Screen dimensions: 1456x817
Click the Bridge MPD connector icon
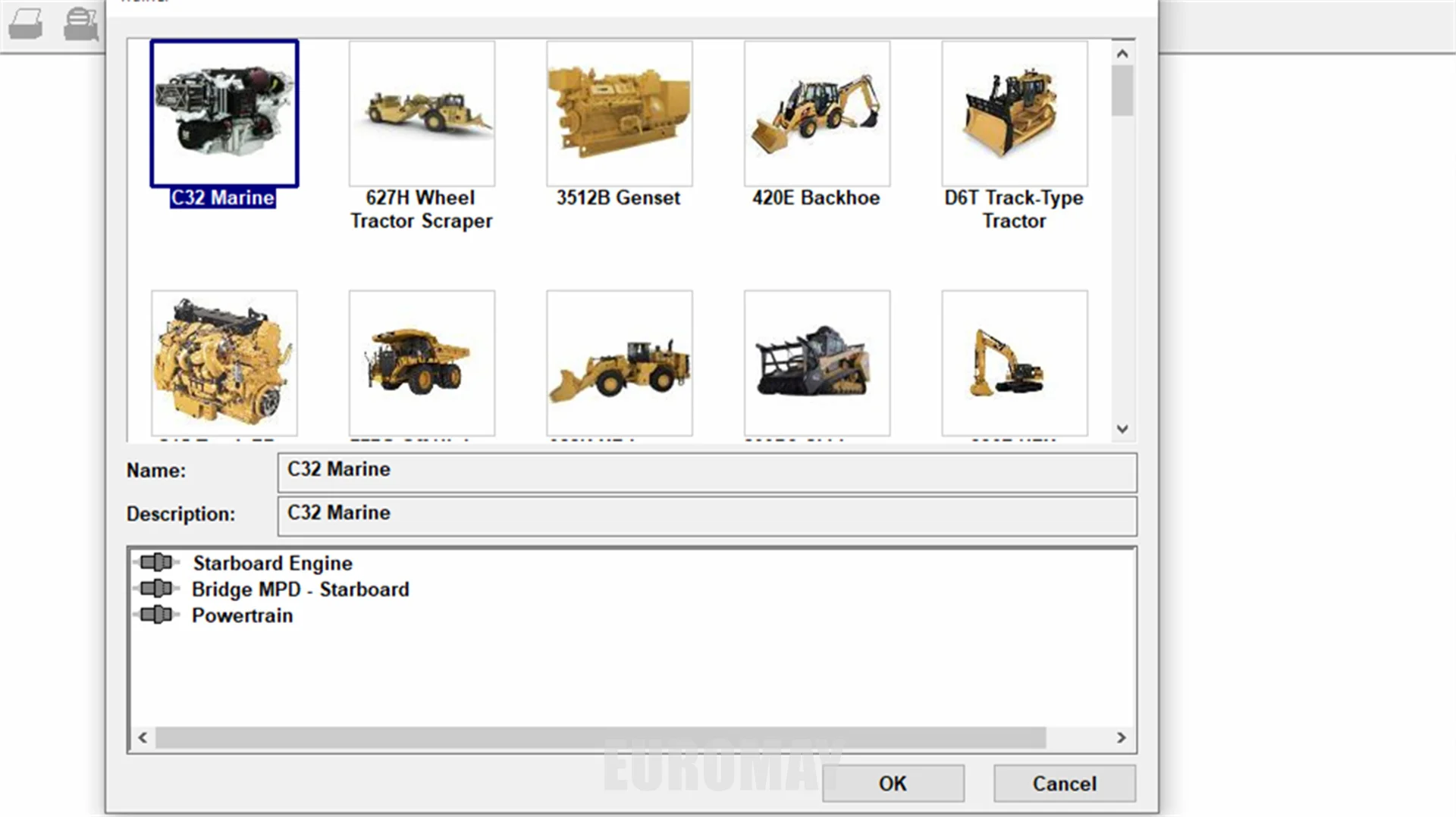(x=156, y=588)
